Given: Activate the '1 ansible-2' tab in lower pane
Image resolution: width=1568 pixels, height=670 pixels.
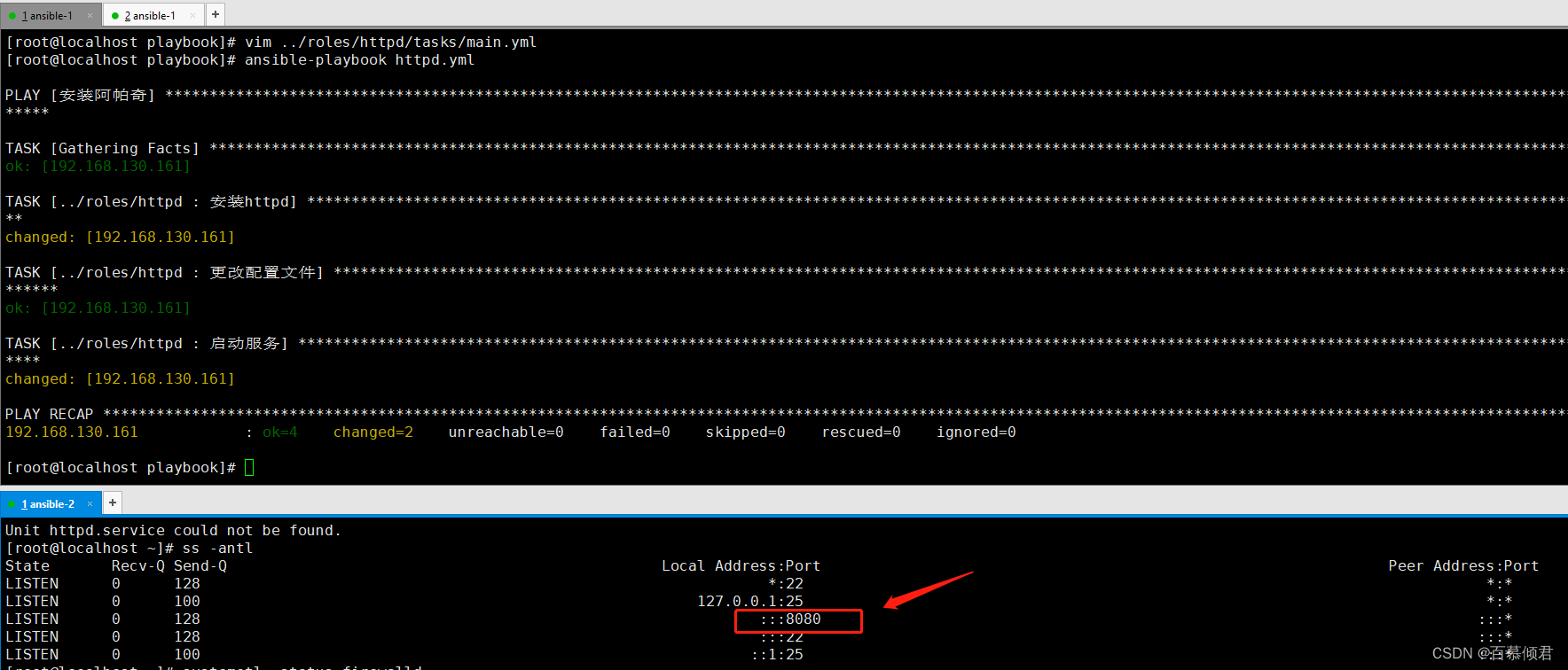Looking at the screenshot, I should (51, 503).
